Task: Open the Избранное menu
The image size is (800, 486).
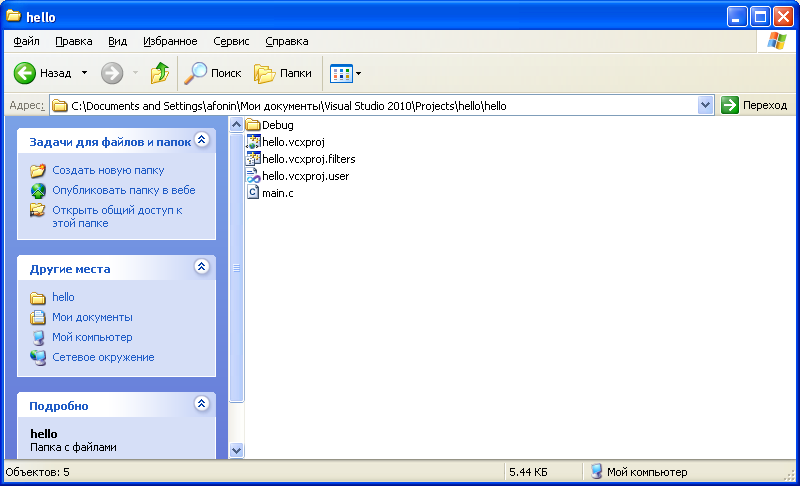Action: pos(170,41)
